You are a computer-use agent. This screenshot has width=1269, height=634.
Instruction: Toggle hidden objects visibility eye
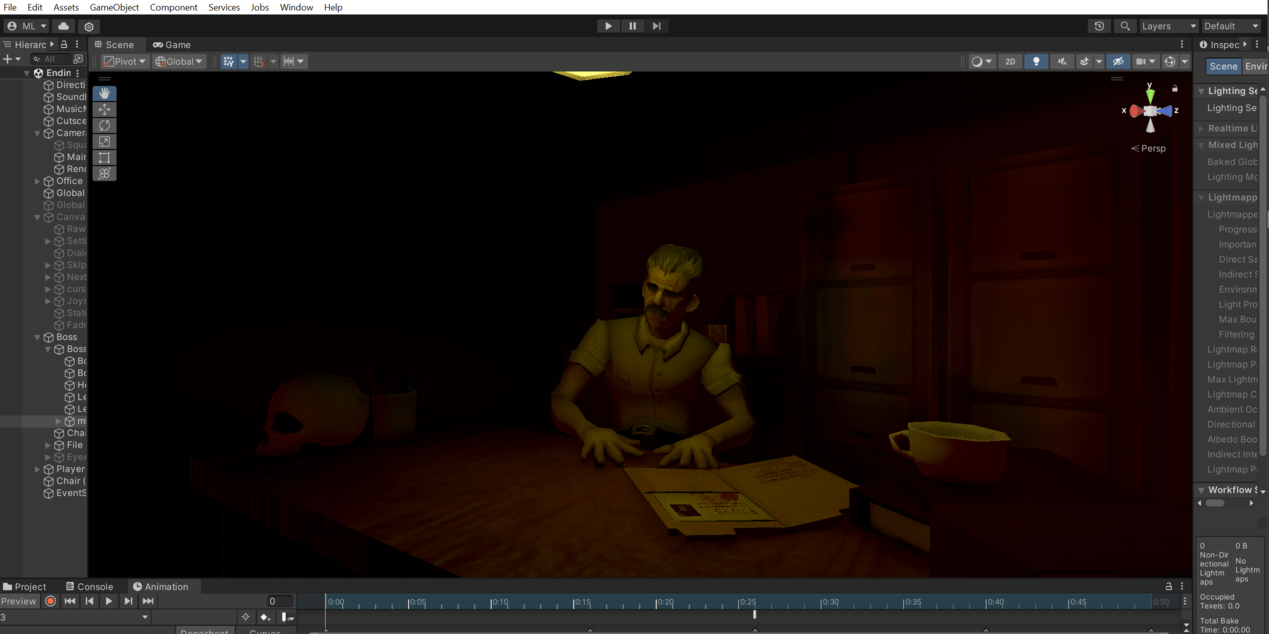click(x=1118, y=61)
